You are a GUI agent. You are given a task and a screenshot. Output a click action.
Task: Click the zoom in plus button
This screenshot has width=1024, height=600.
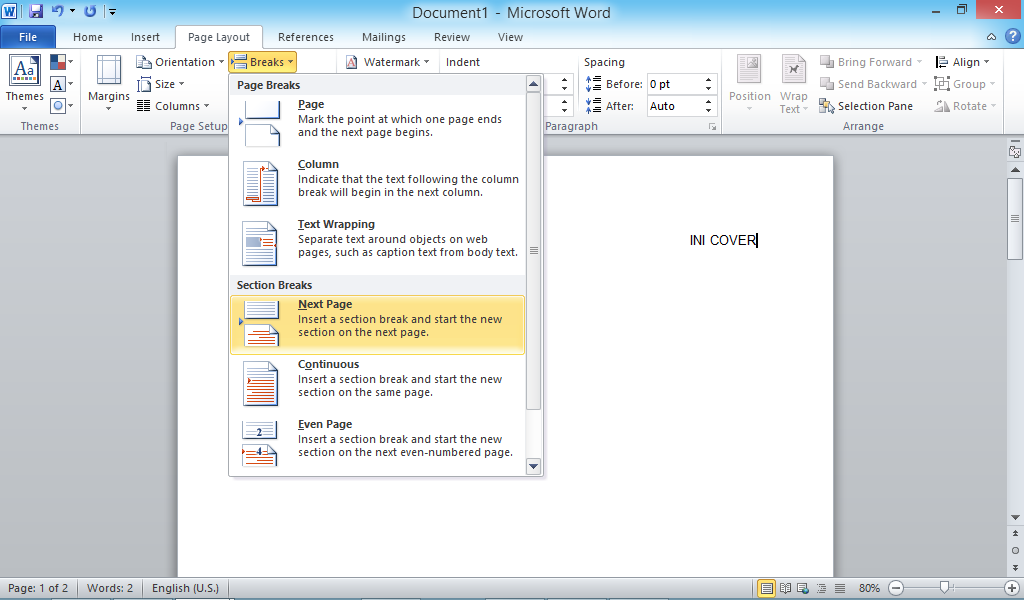1012,588
